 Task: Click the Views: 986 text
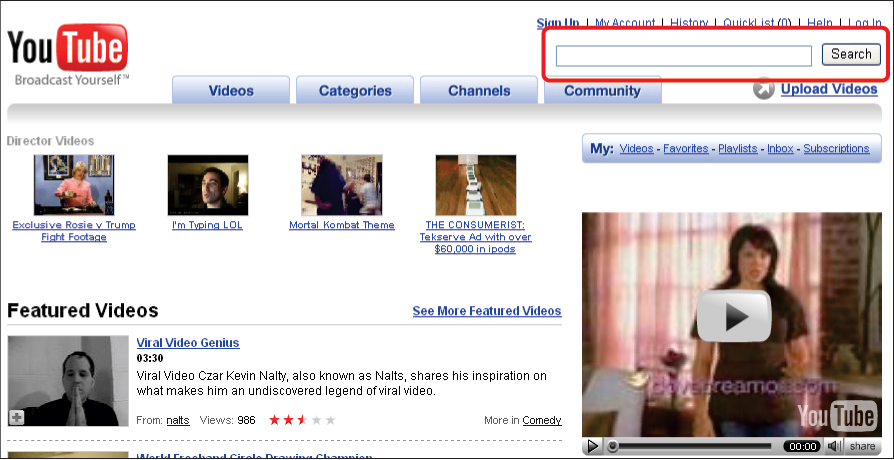(x=227, y=421)
